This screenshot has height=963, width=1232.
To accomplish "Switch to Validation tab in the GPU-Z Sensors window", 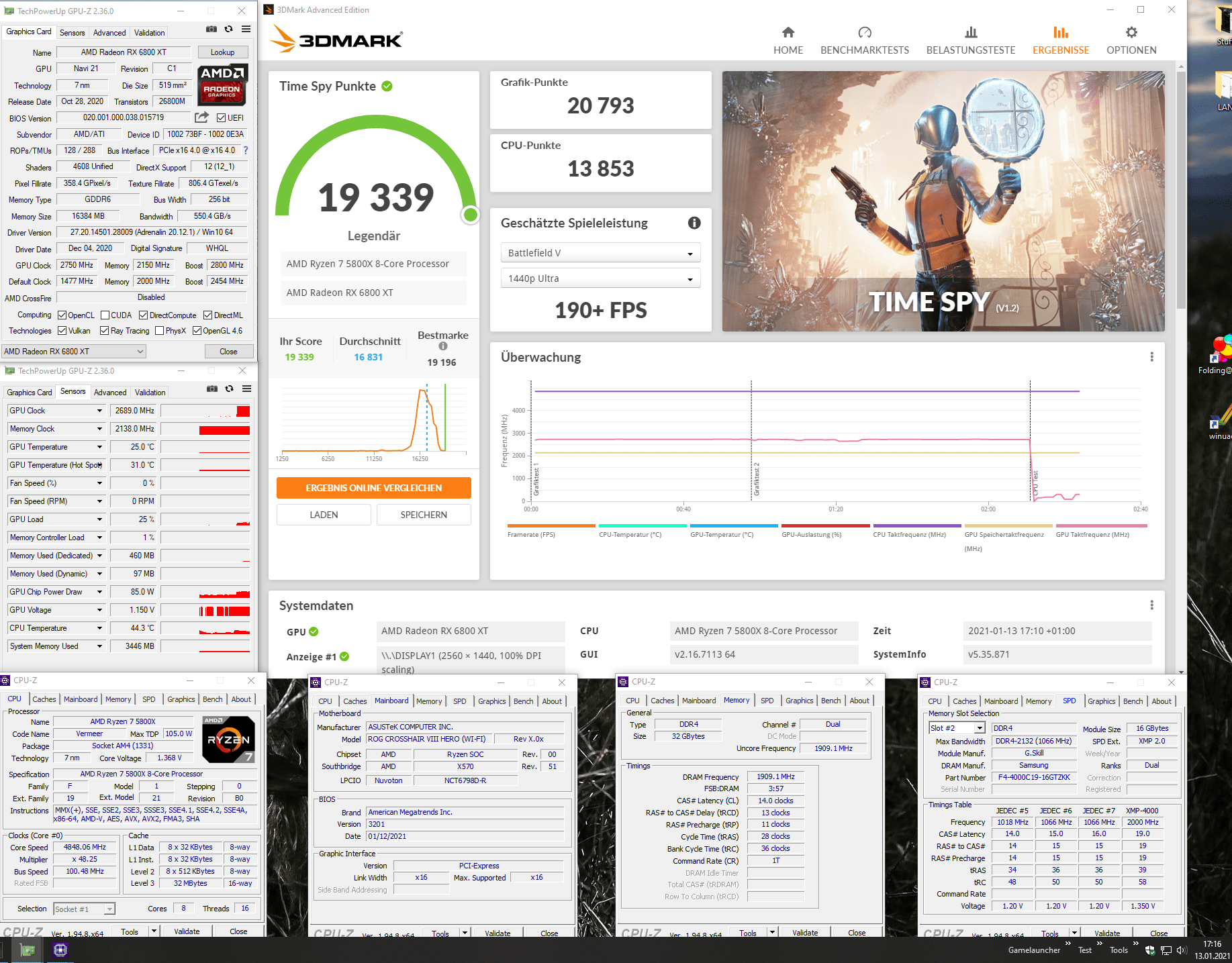I will pos(150,393).
